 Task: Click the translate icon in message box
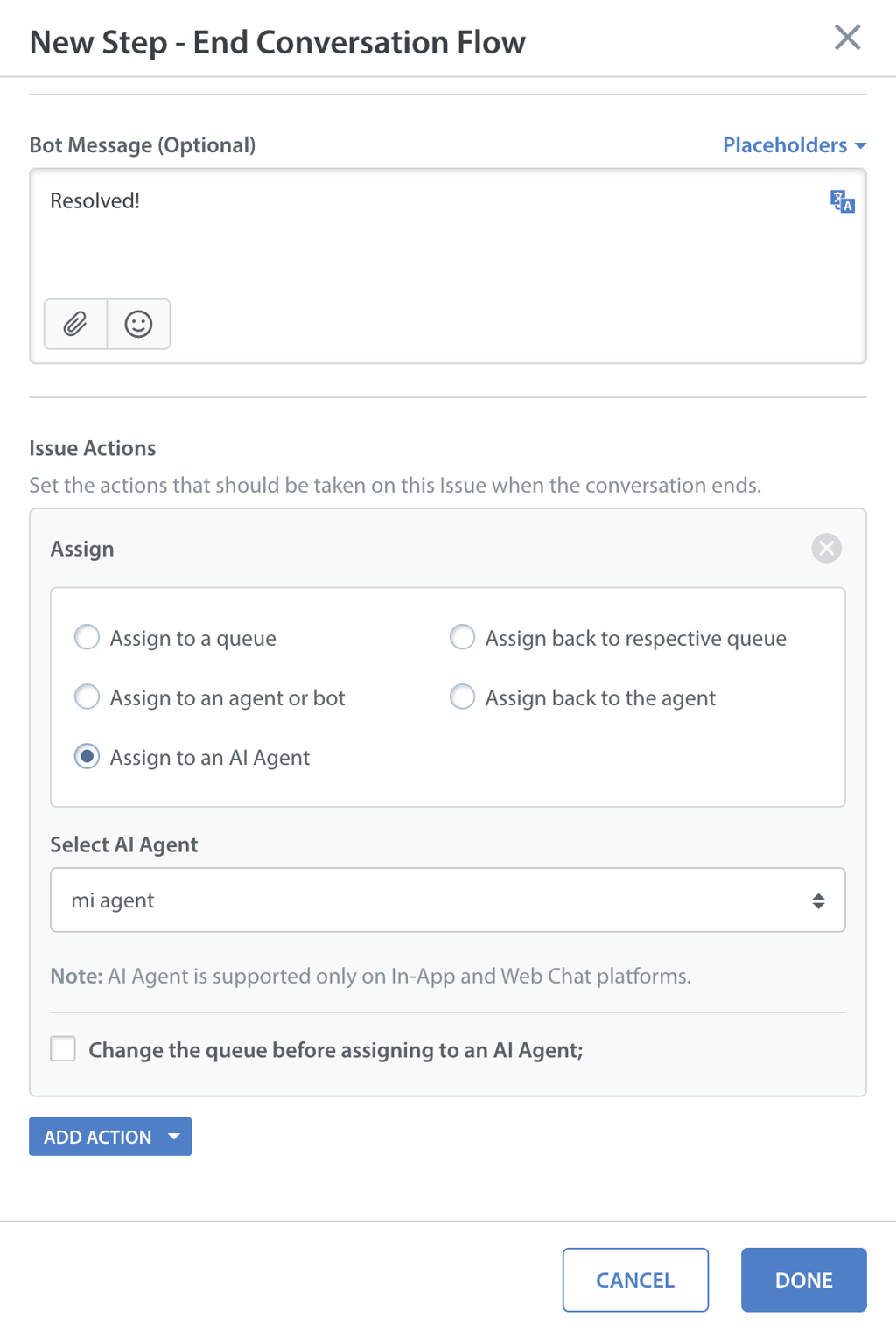pos(842,202)
